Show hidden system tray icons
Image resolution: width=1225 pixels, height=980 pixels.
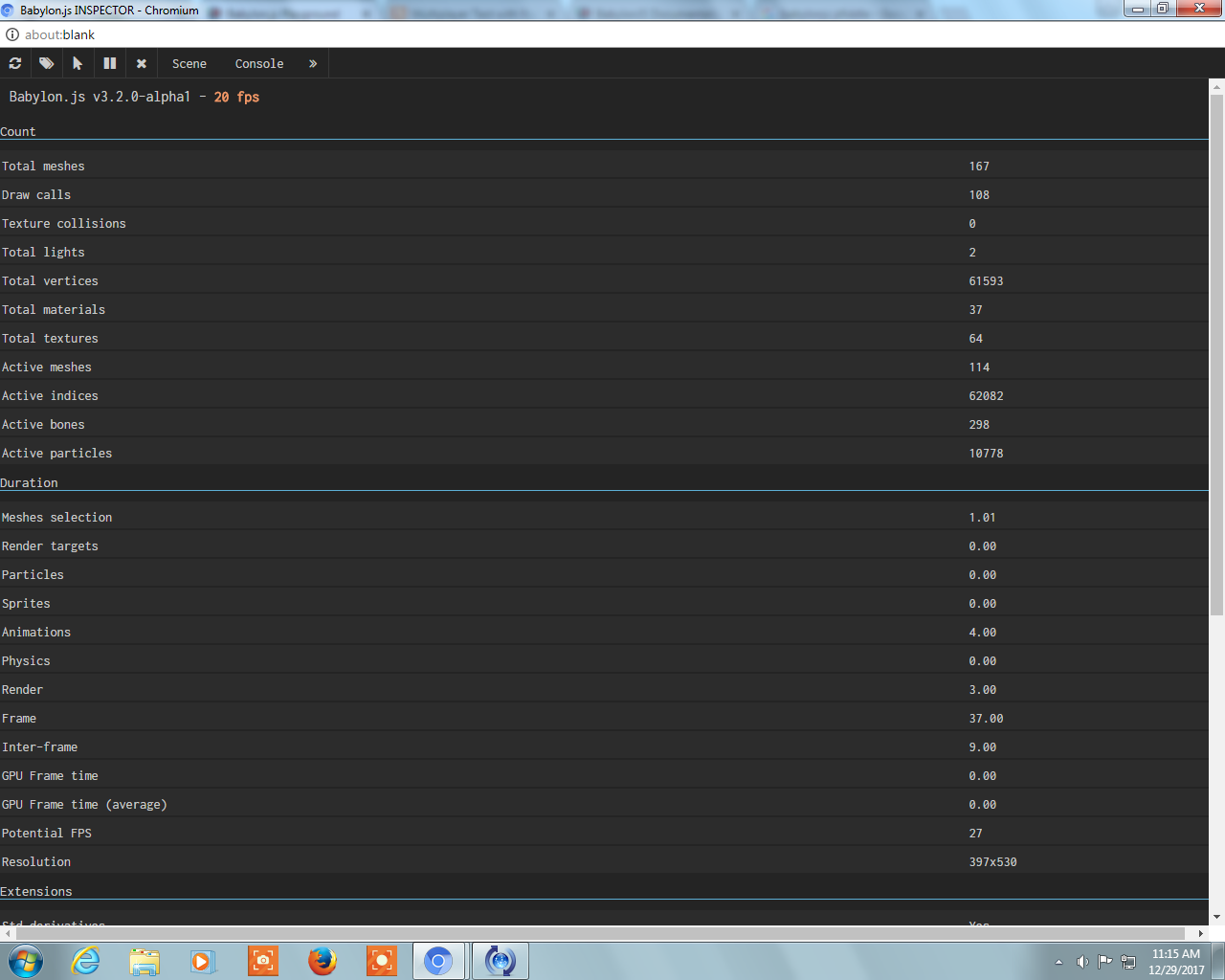[1058, 962]
